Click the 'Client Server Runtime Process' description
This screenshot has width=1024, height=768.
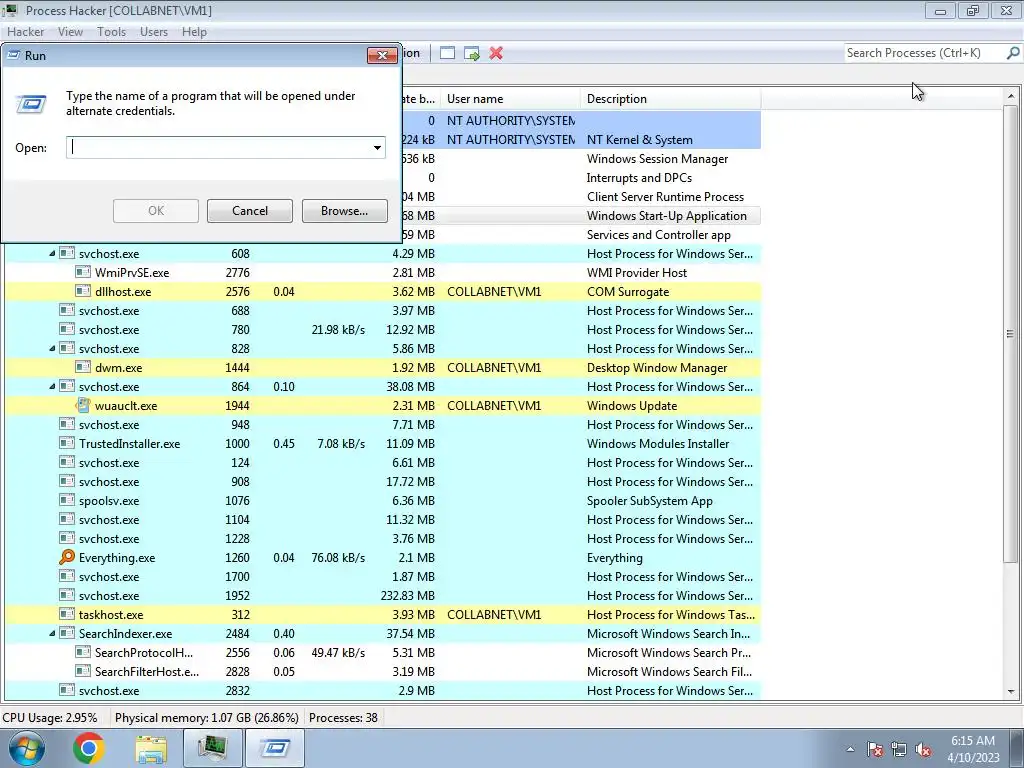pyautogui.click(x=665, y=197)
